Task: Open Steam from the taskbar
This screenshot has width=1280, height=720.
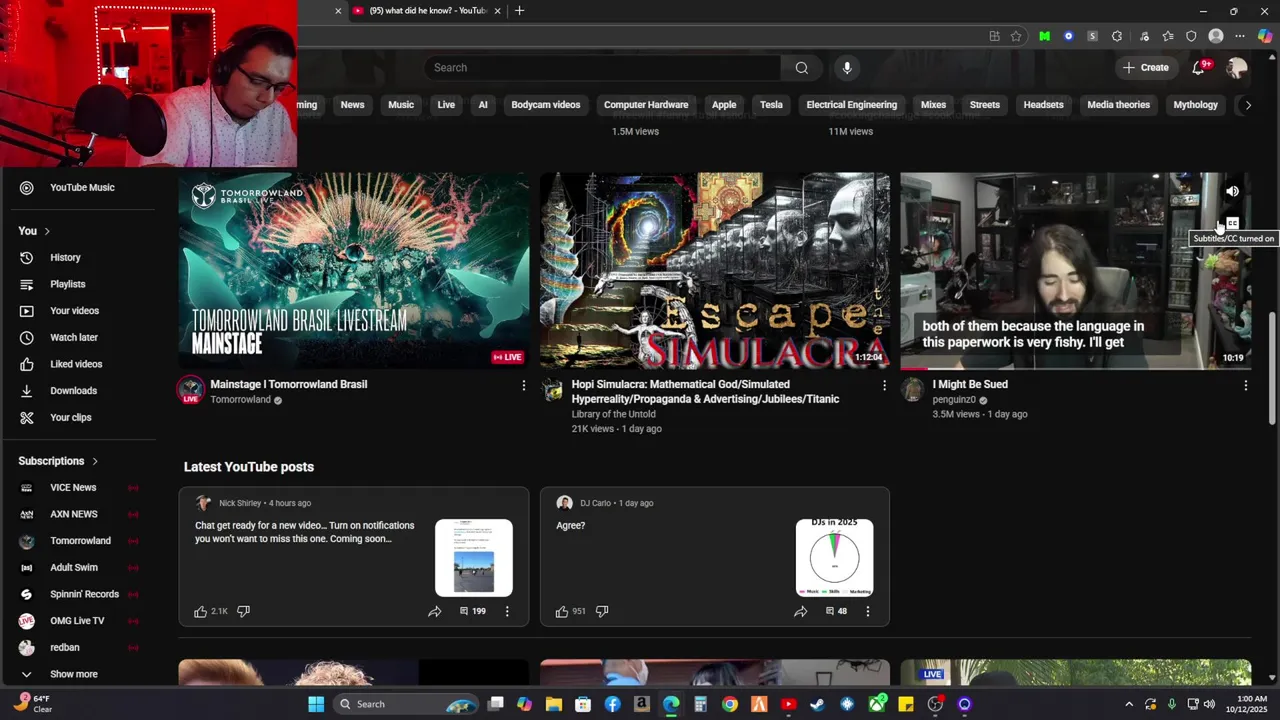Action: coord(818,704)
